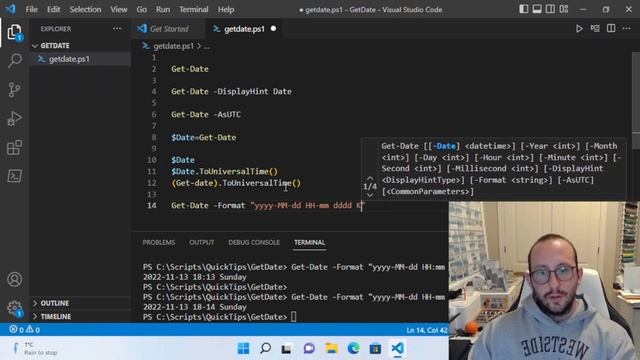
Task: Split the editor to the right
Action: tap(611, 29)
